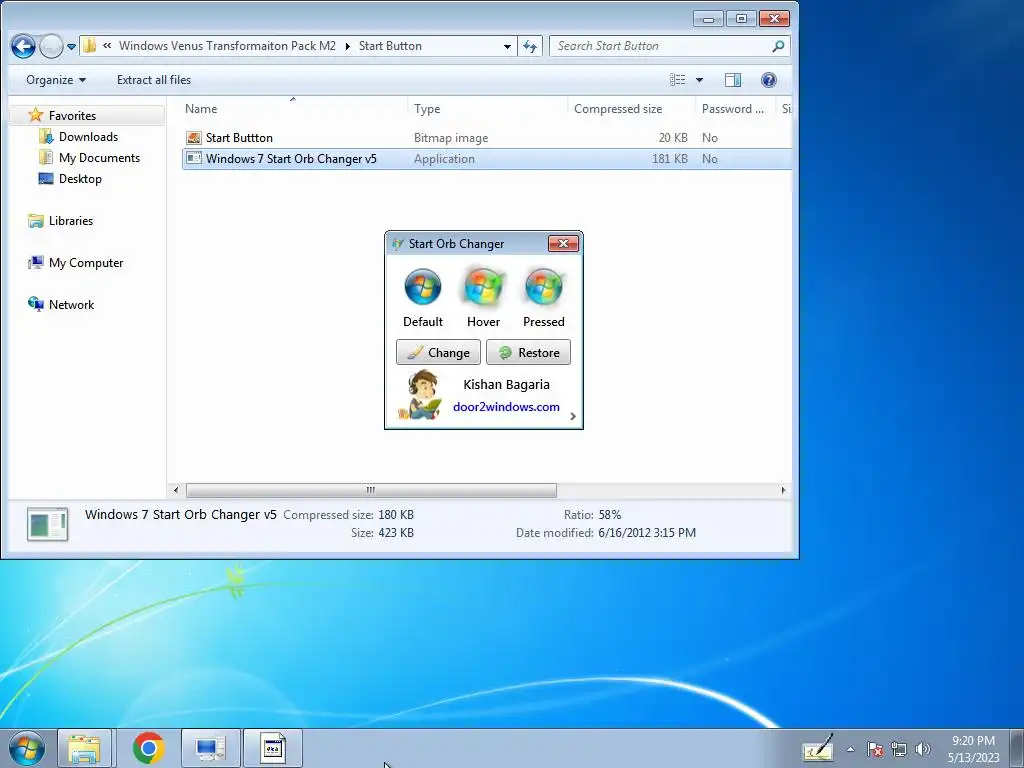Image resolution: width=1024 pixels, height=768 pixels.
Task: Close the Start Orb Changer dialog
Action: click(563, 244)
